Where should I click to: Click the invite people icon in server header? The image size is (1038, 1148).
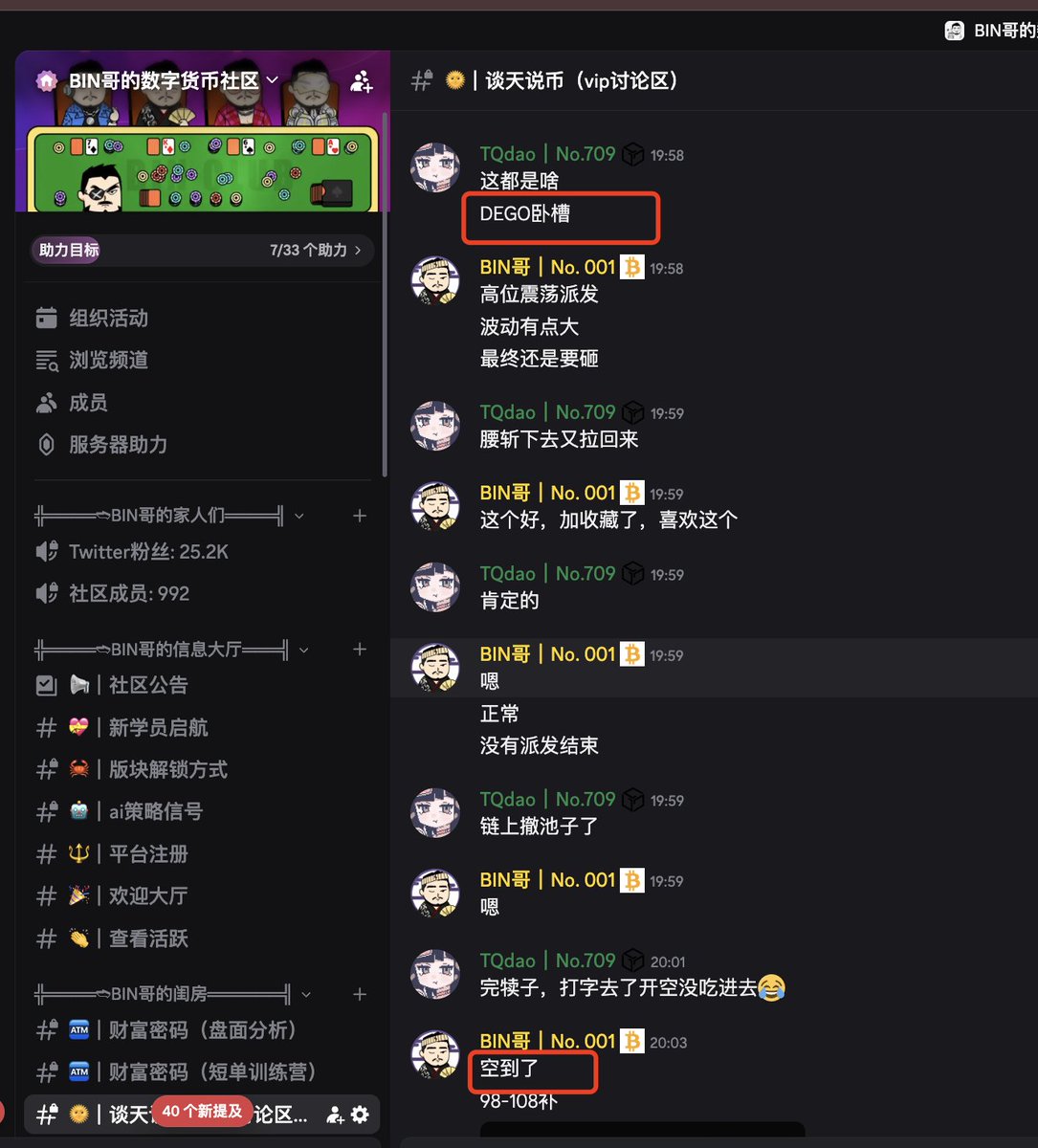[362, 81]
